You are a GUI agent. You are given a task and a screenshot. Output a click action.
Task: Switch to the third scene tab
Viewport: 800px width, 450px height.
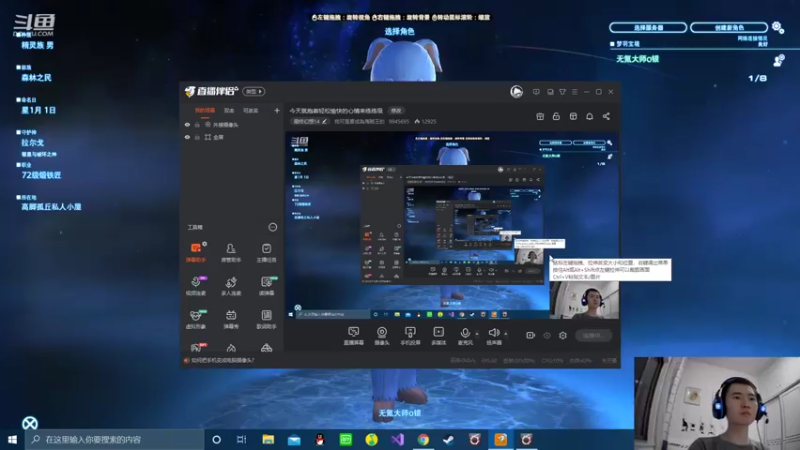[251, 110]
